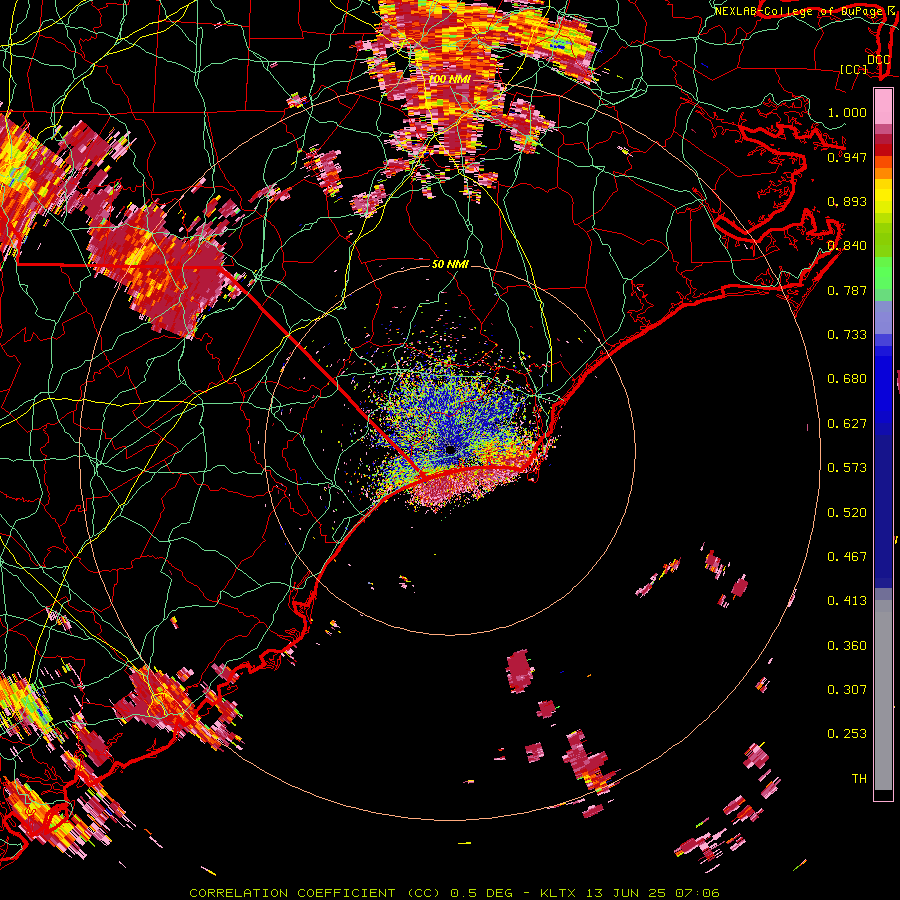This screenshot has width=900, height=900.
Task: Select the 0.307 legend value
Action: tap(847, 690)
